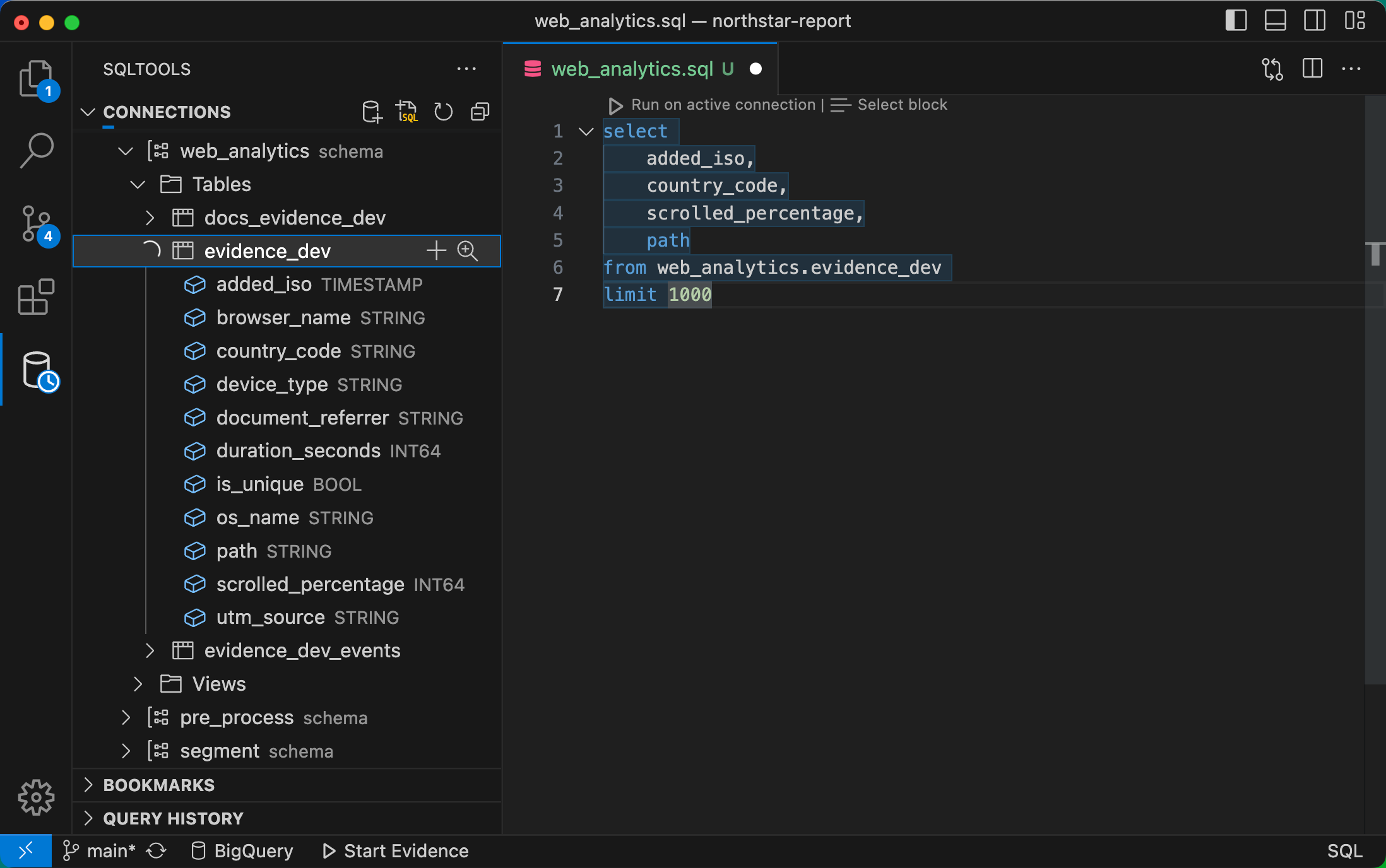
Task: Select document_referrer STRING column
Action: [287, 418]
